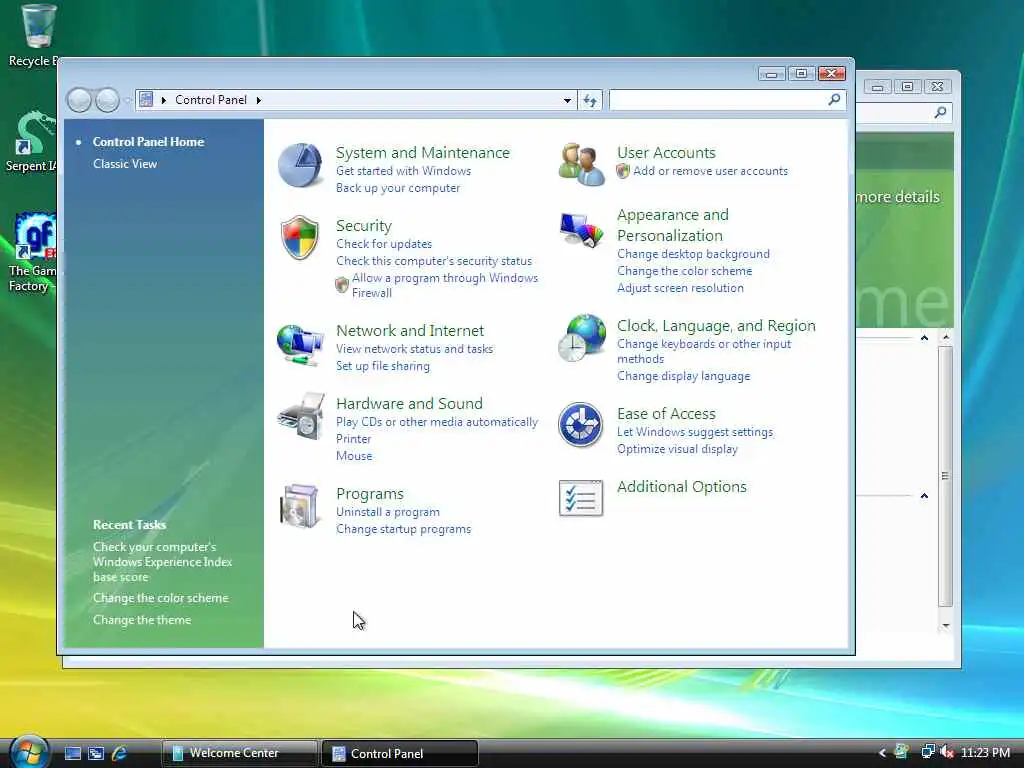Click more details in Welcome Center window
Viewport: 1024px width, 768px height.
pos(898,197)
